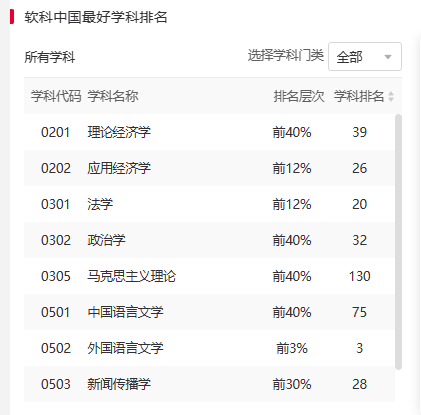Select the 政治学 subject row
Viewport: 421px width, 415px height.
tap(209, 240)
